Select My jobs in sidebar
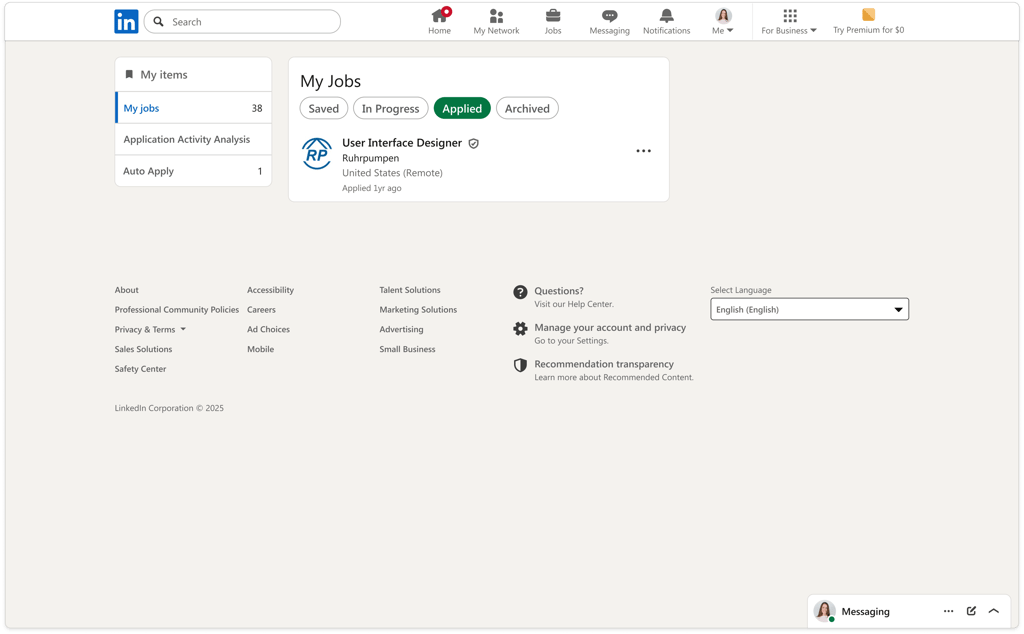 pos(193,108)
